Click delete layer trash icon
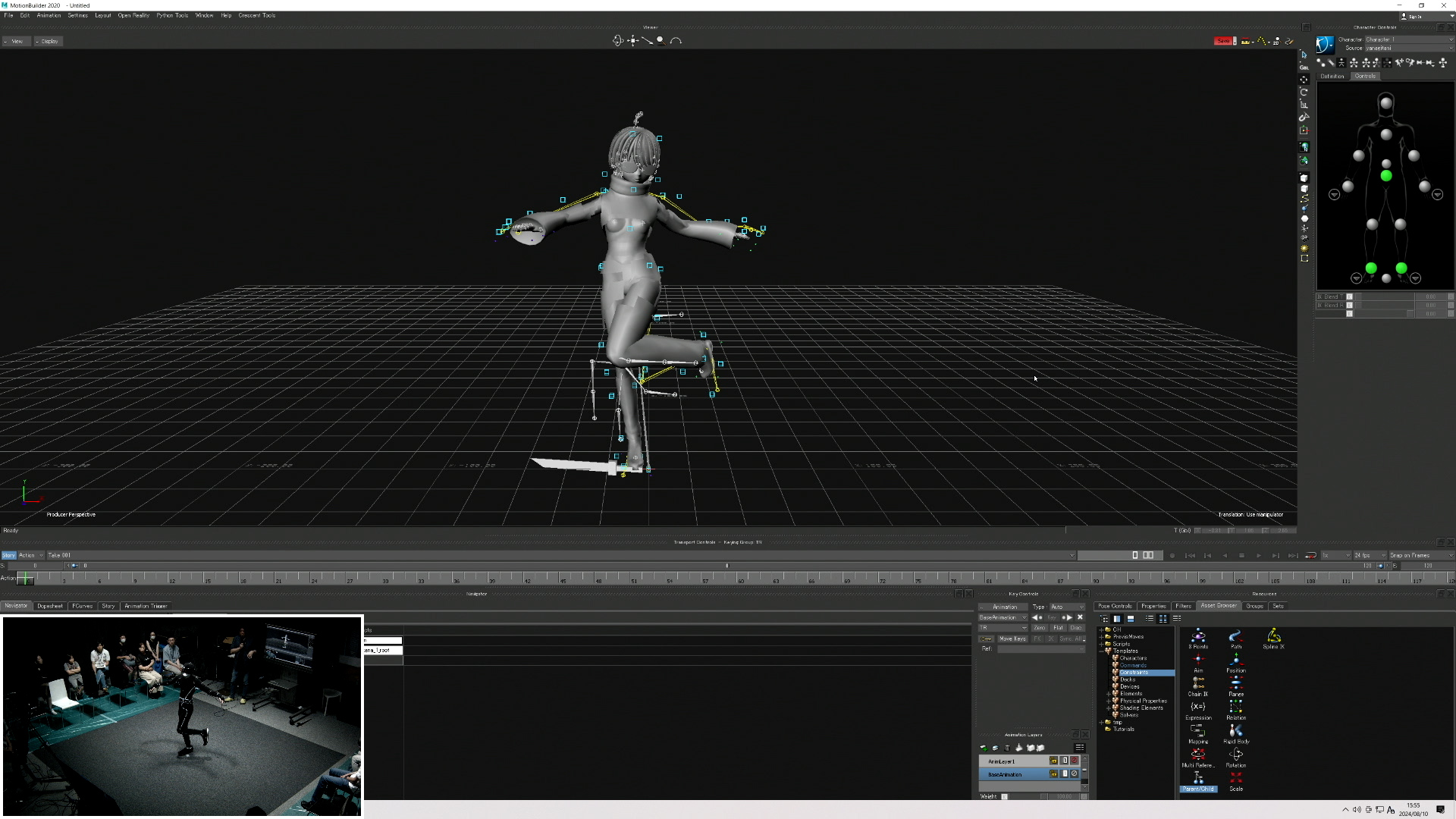Viewport: 1456px width, 819px height. 1007,748
